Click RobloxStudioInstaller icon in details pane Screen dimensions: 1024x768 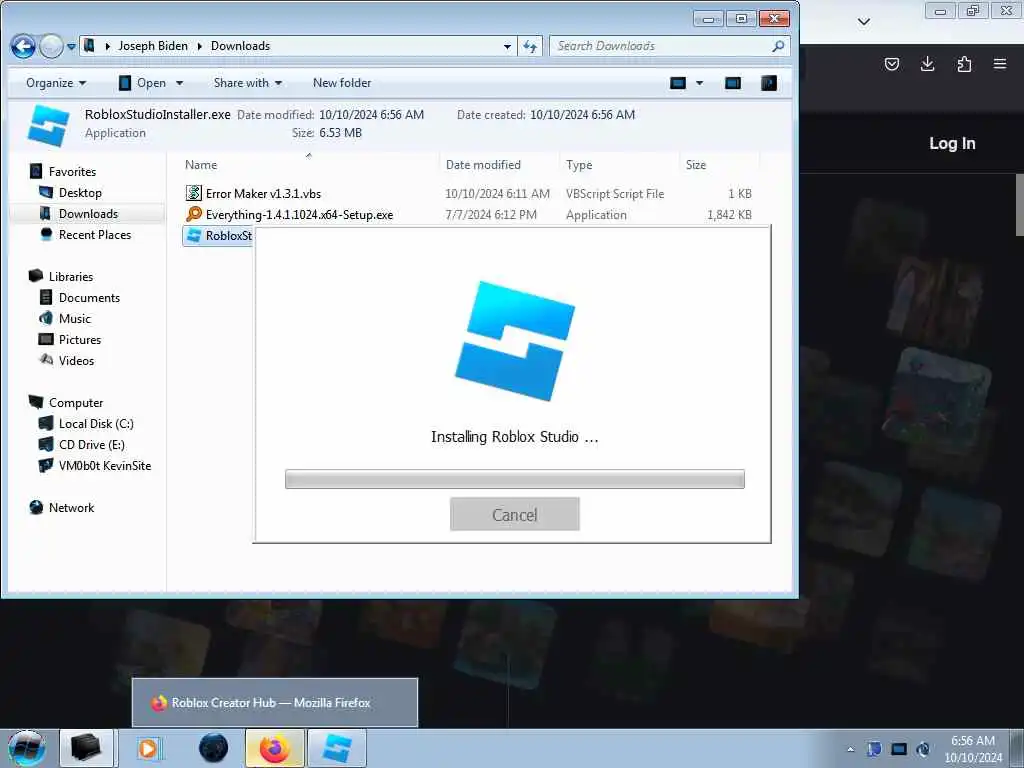point(49,125)
